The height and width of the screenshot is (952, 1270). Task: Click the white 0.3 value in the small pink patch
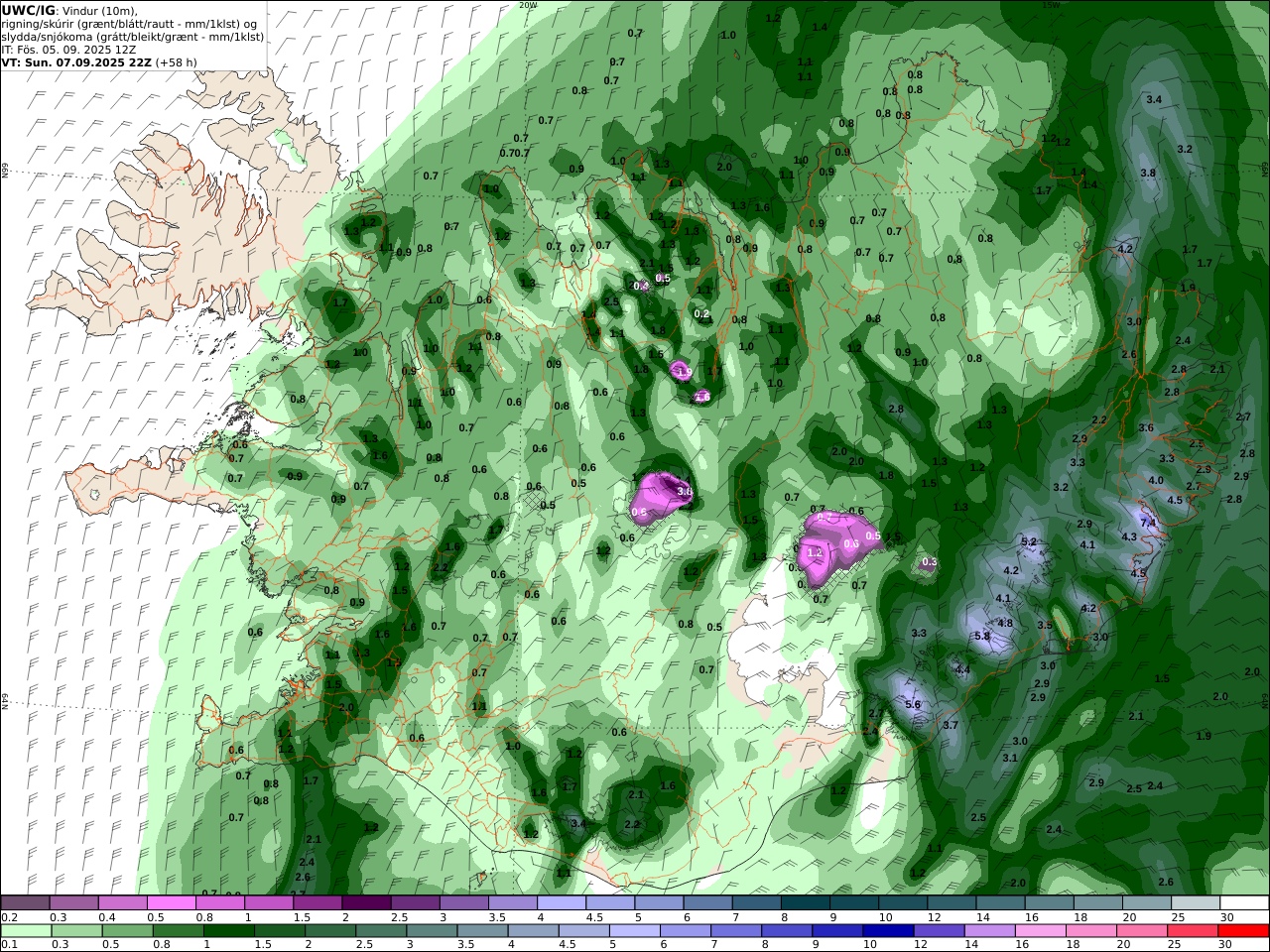(930, 562)
